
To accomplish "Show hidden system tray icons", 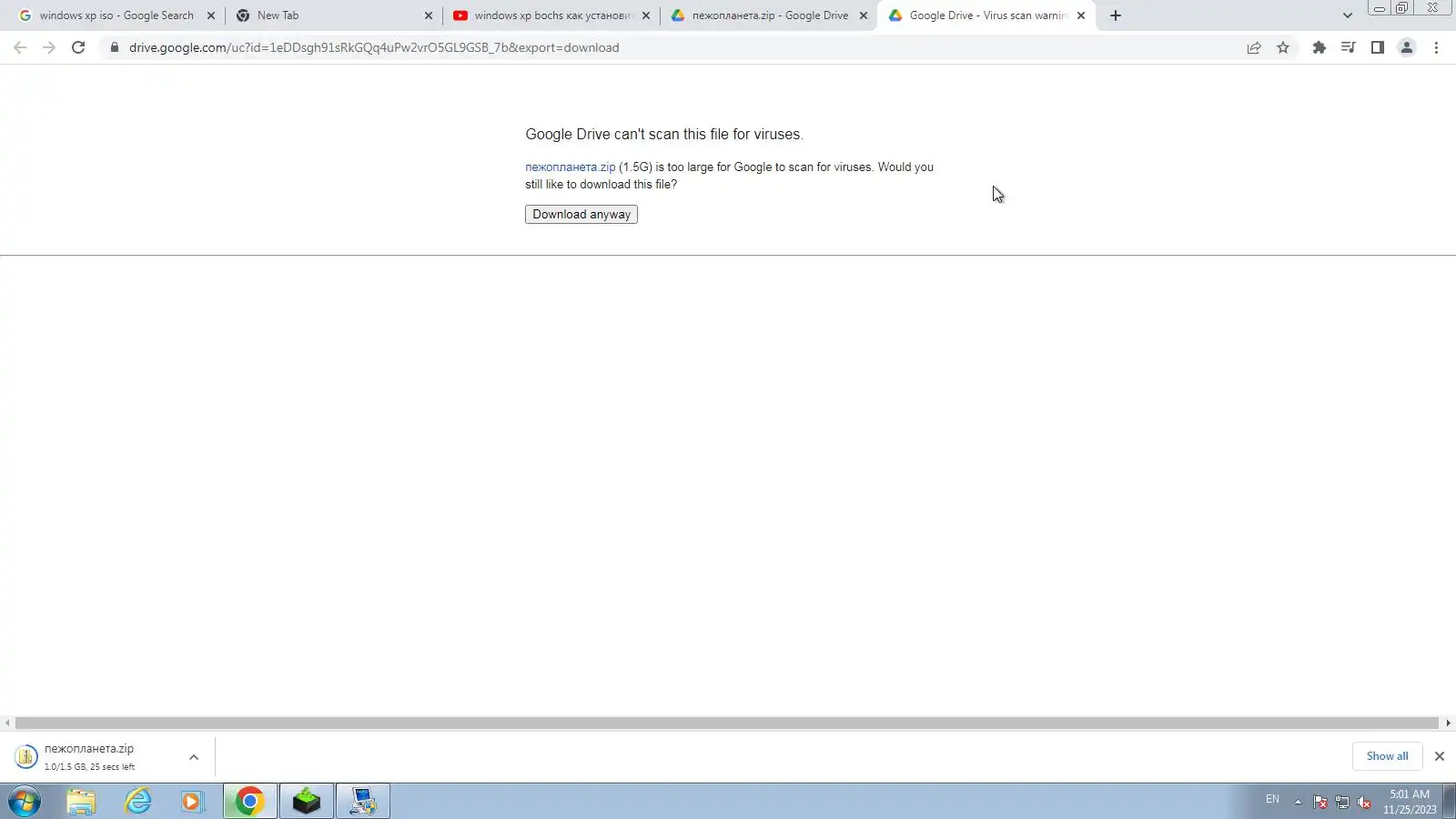I will pos(1298,802).
